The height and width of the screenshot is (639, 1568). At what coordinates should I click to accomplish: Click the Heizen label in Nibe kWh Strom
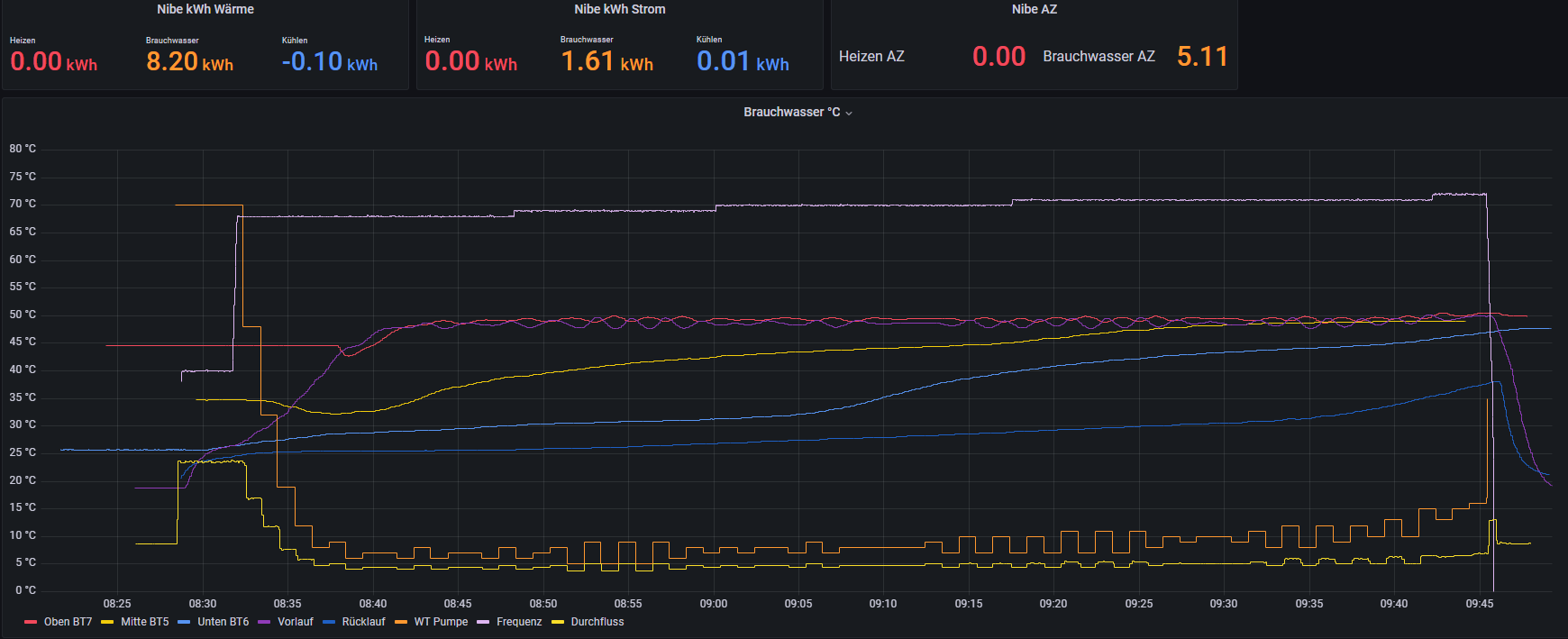(x=437, y=40)
